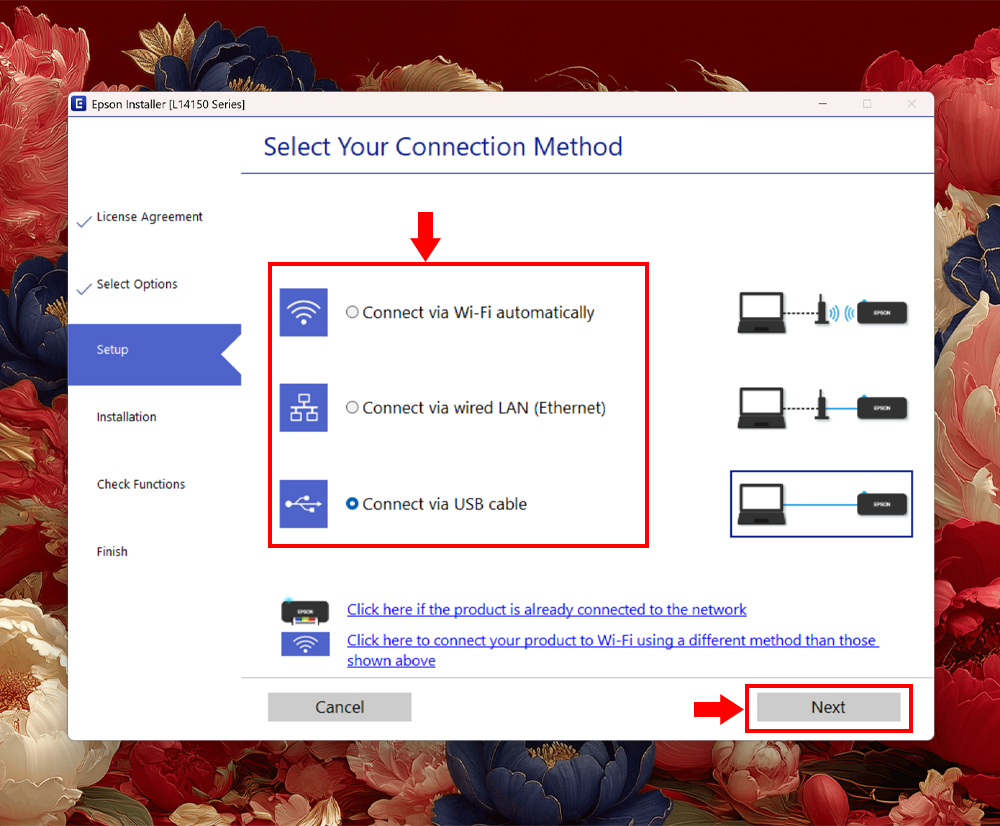1000x826 pixels.
Task: Click the Check Functions step
Action: point(141,485)
